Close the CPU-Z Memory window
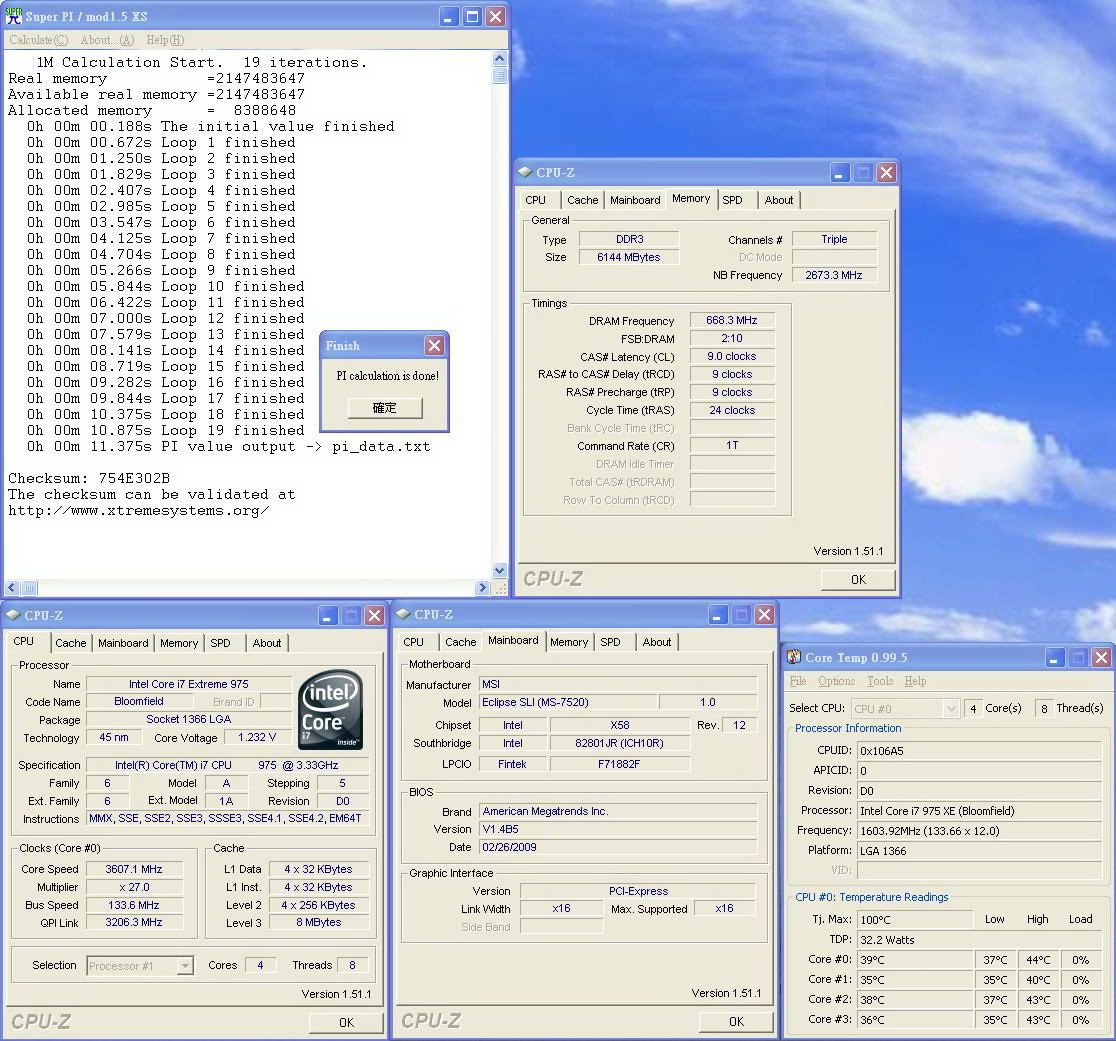The width and height of the screenshot is (1116, 1041). click(886, 172)
